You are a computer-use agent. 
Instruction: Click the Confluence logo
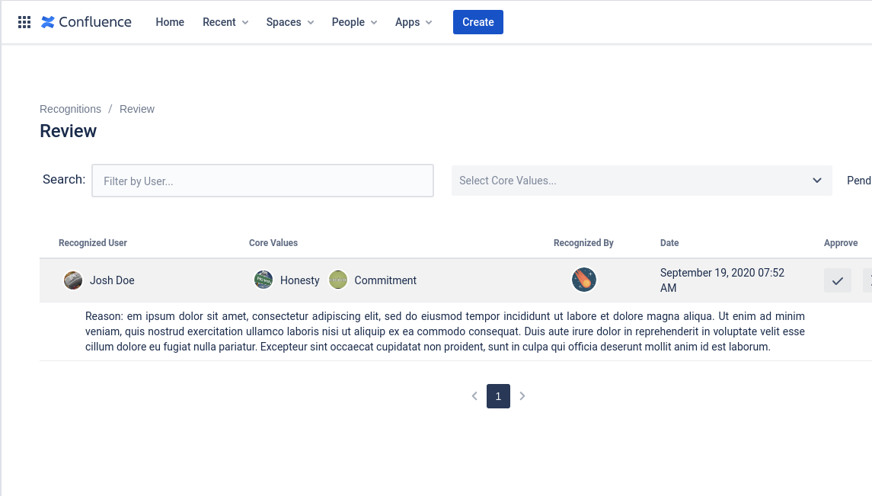(x=86, y=22)
